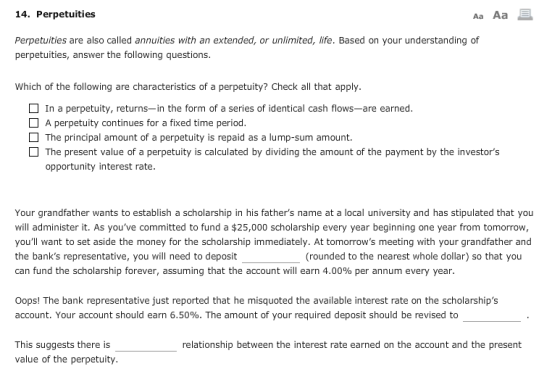Click the 'Which of the following are characteristics' question

coord(188,87)
